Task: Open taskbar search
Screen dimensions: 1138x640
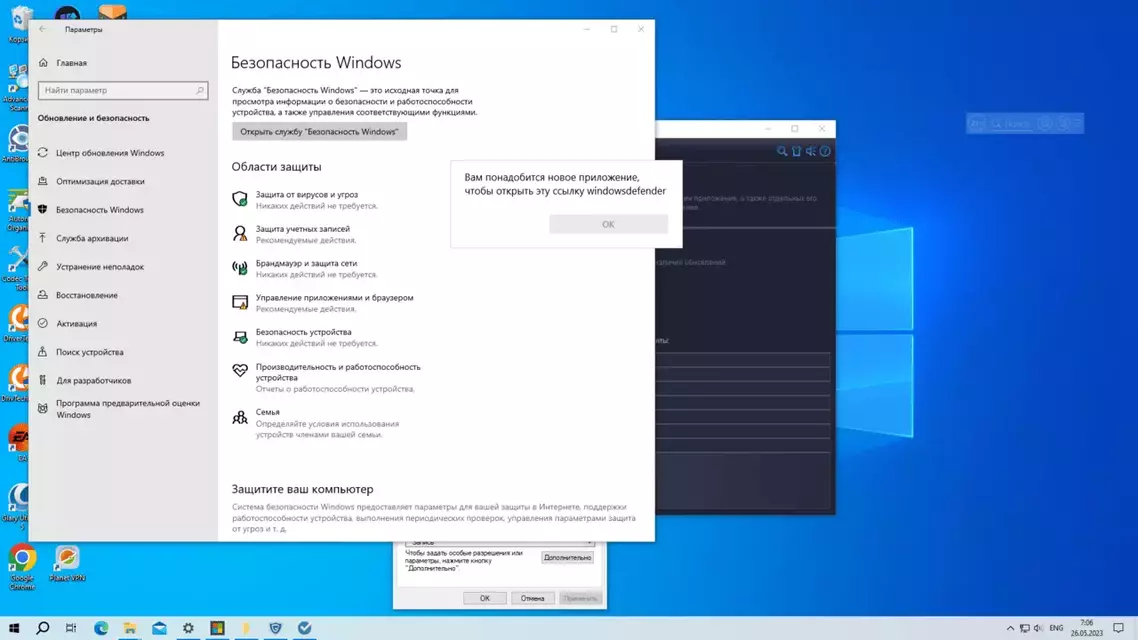Action: [x=43, y=628]
